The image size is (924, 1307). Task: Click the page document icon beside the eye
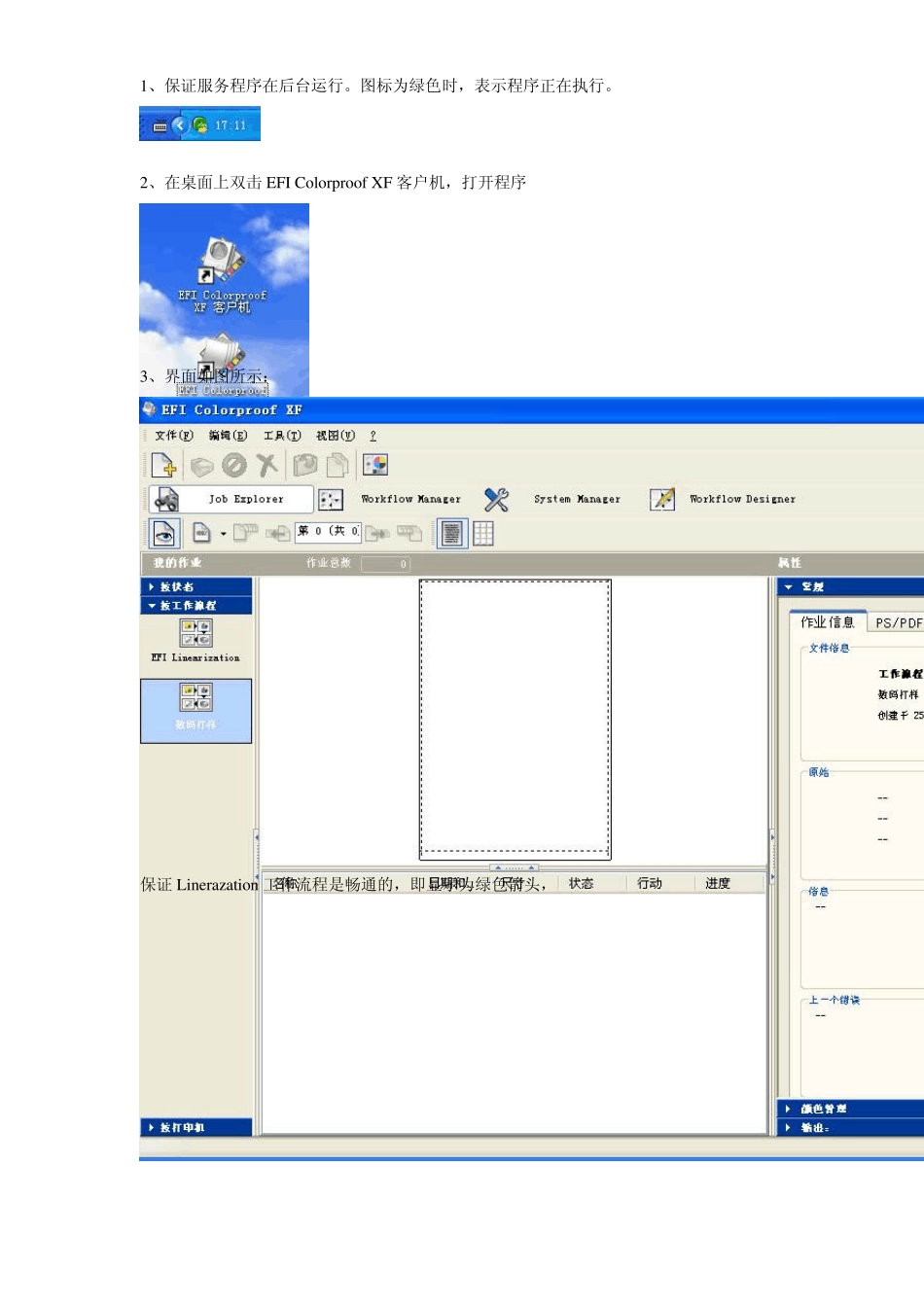[201, 533]
